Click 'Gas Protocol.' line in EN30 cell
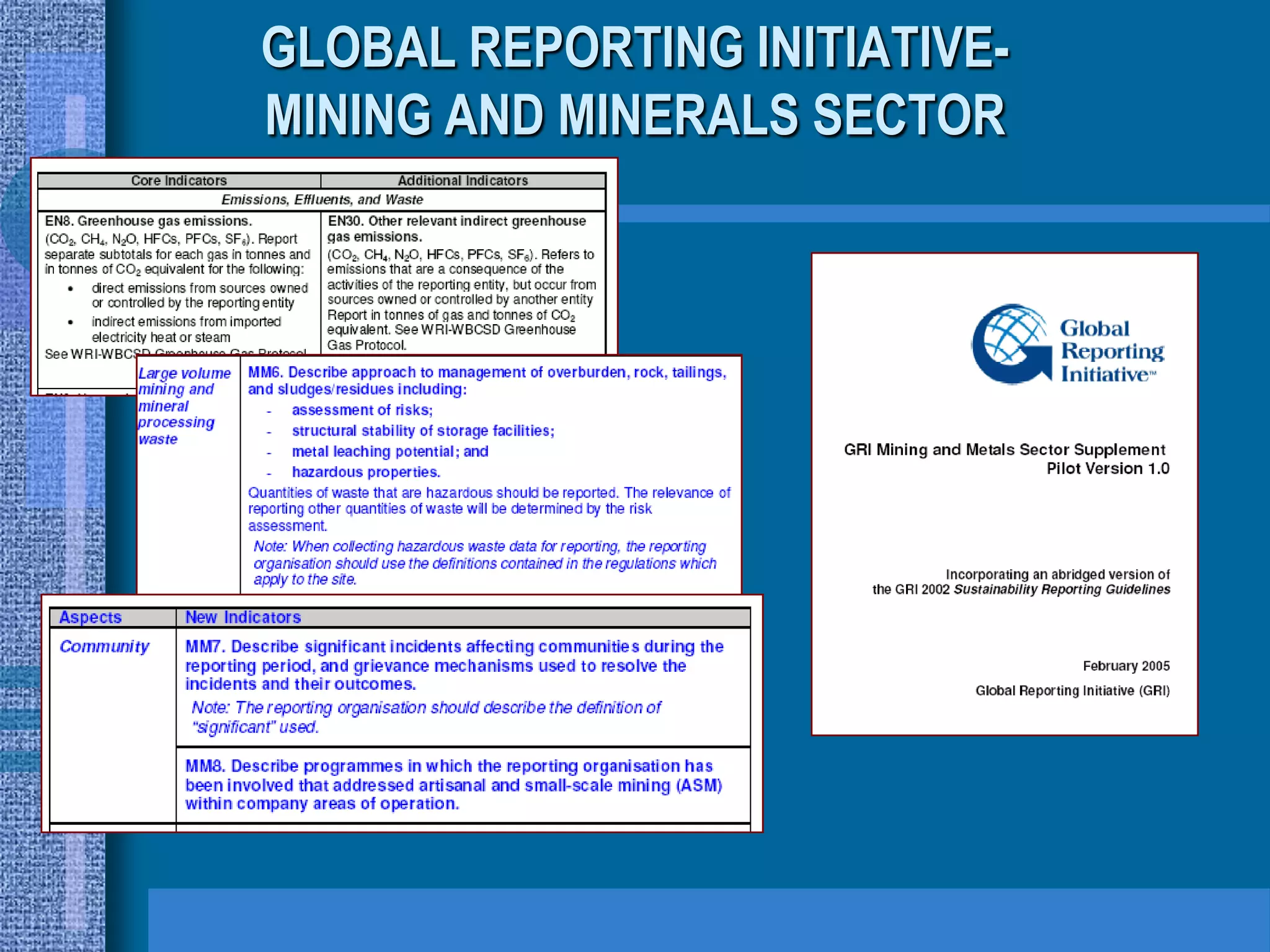Image resolution: width=1270 pixels, height=952 pixels. point(367,345)
